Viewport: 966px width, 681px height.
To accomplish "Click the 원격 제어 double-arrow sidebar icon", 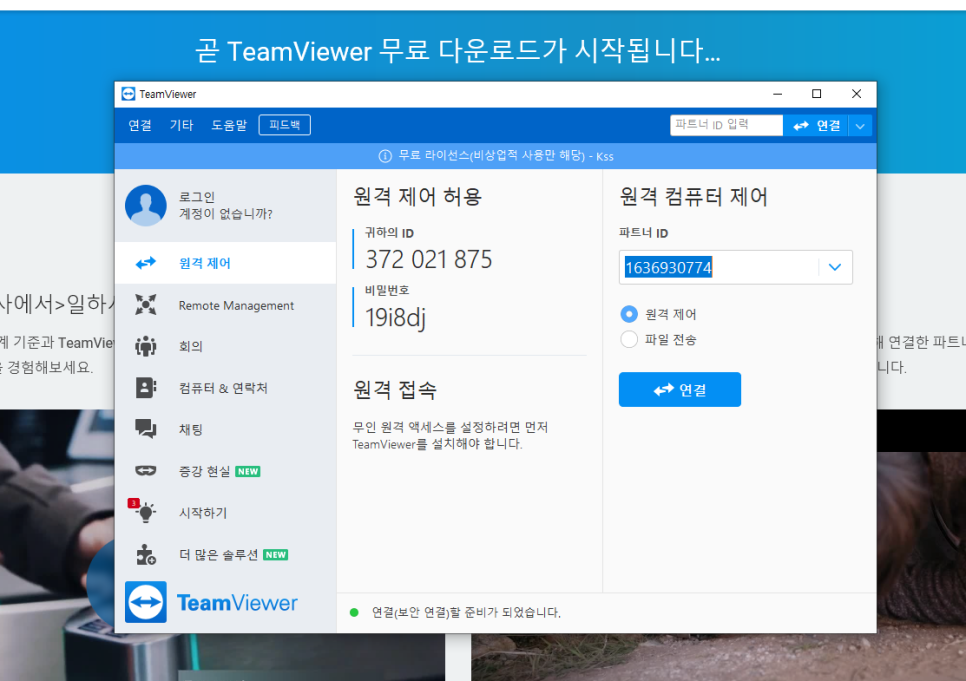I will coord(146,263).
